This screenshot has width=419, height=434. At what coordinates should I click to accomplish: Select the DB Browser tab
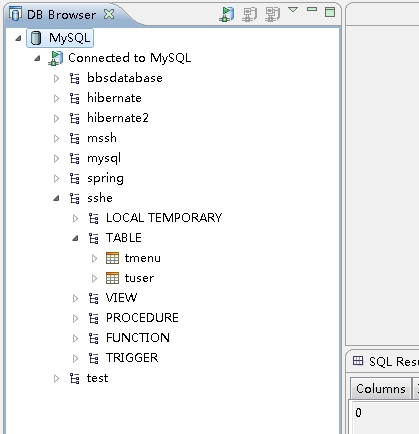[61, 15]
